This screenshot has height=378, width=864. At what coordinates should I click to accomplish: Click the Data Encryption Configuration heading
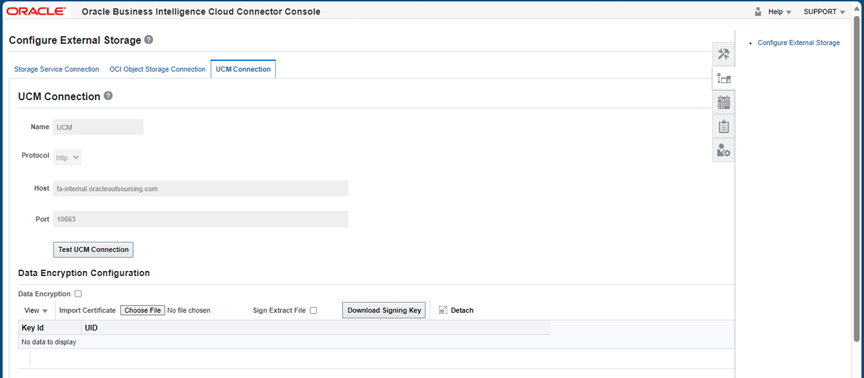[84, 273]
